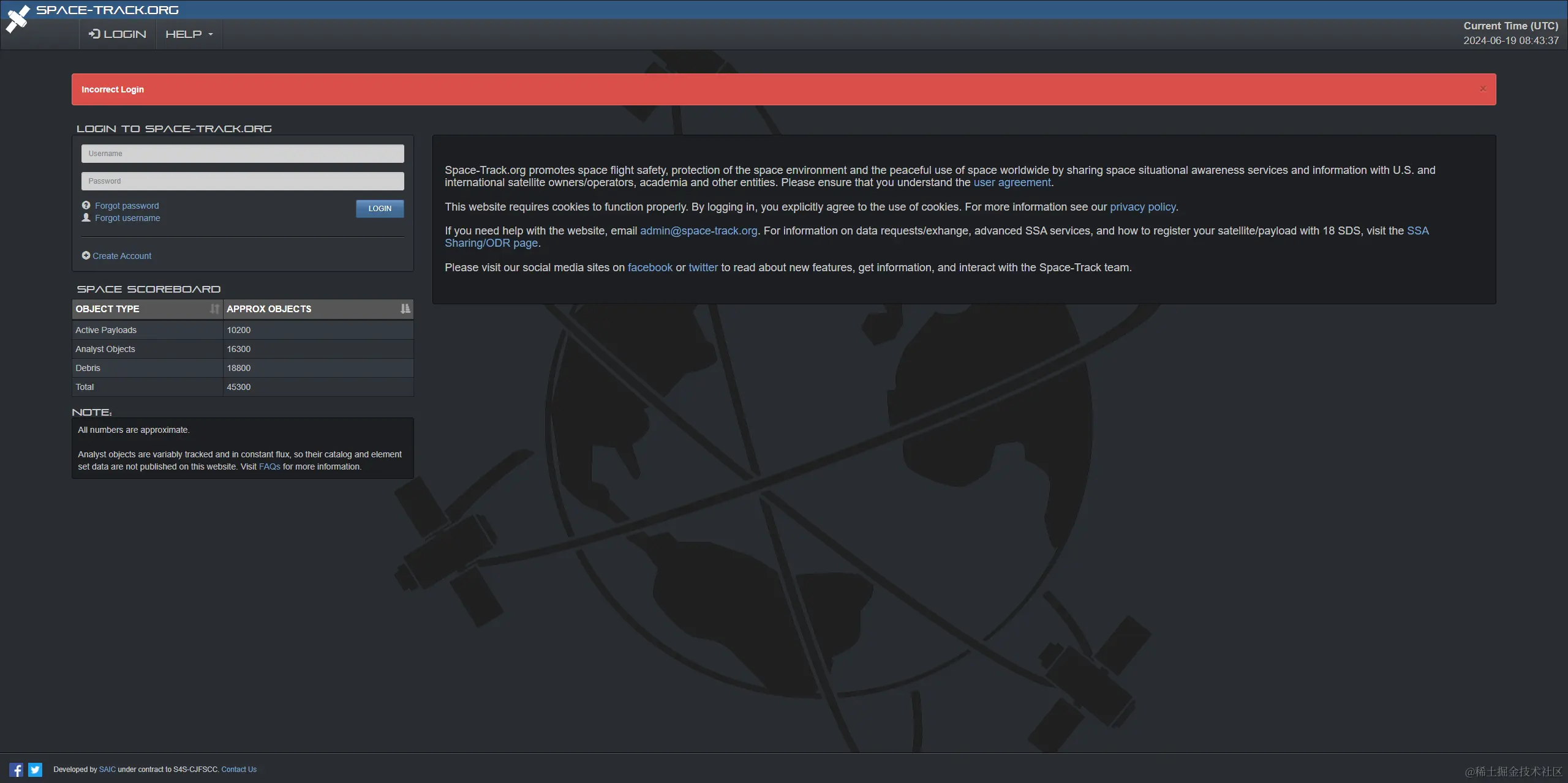Screen dimensions: 1568x783
Task: Sort by the Object Type column arrows
Action: [214, 309]
